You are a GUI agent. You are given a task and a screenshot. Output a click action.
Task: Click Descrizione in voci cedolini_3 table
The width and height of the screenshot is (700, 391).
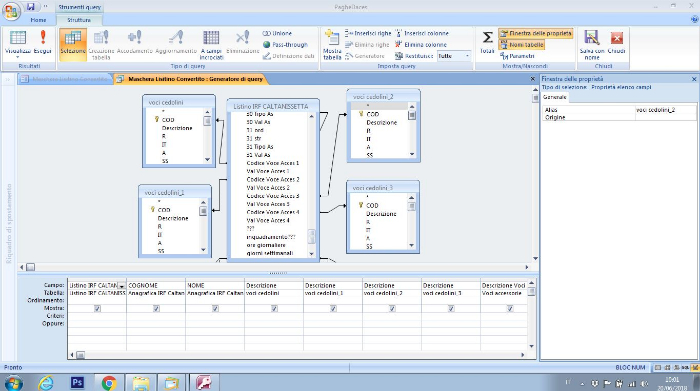point(381,214)
